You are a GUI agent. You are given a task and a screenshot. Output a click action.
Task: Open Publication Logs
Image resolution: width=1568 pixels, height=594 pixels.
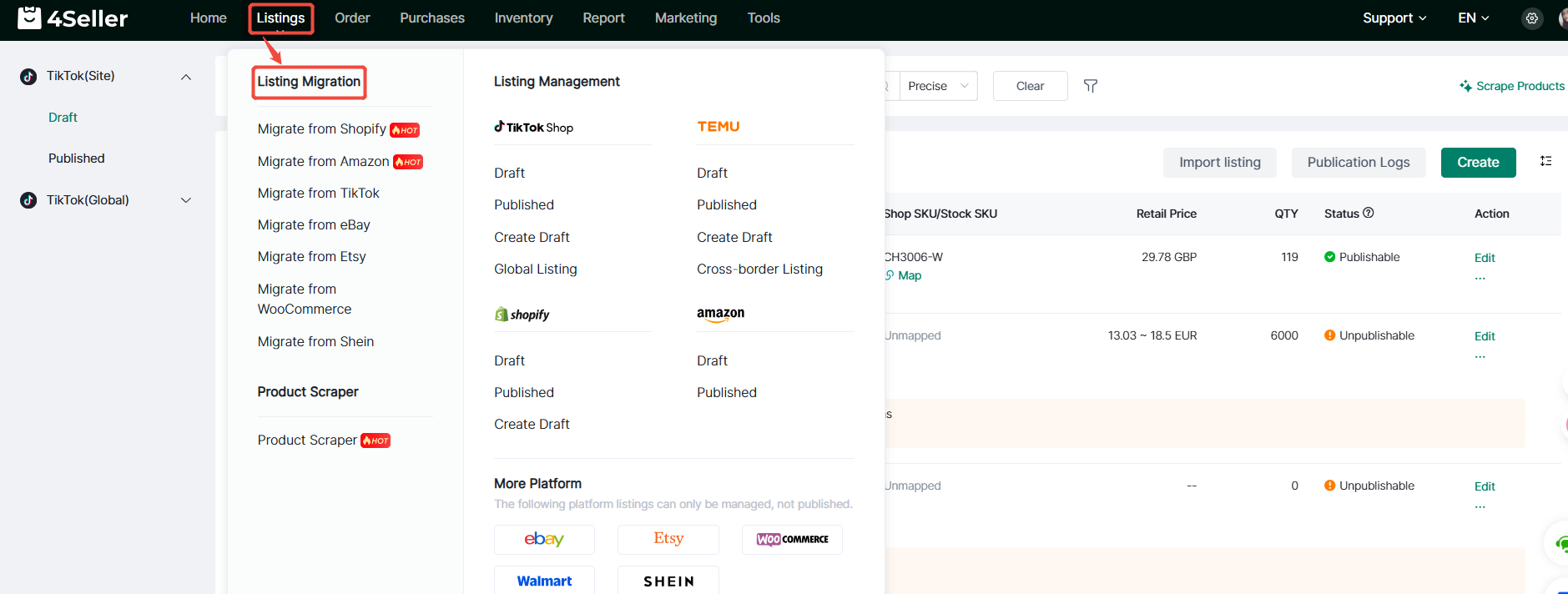pyautogui.click(x=1359, y=163)
